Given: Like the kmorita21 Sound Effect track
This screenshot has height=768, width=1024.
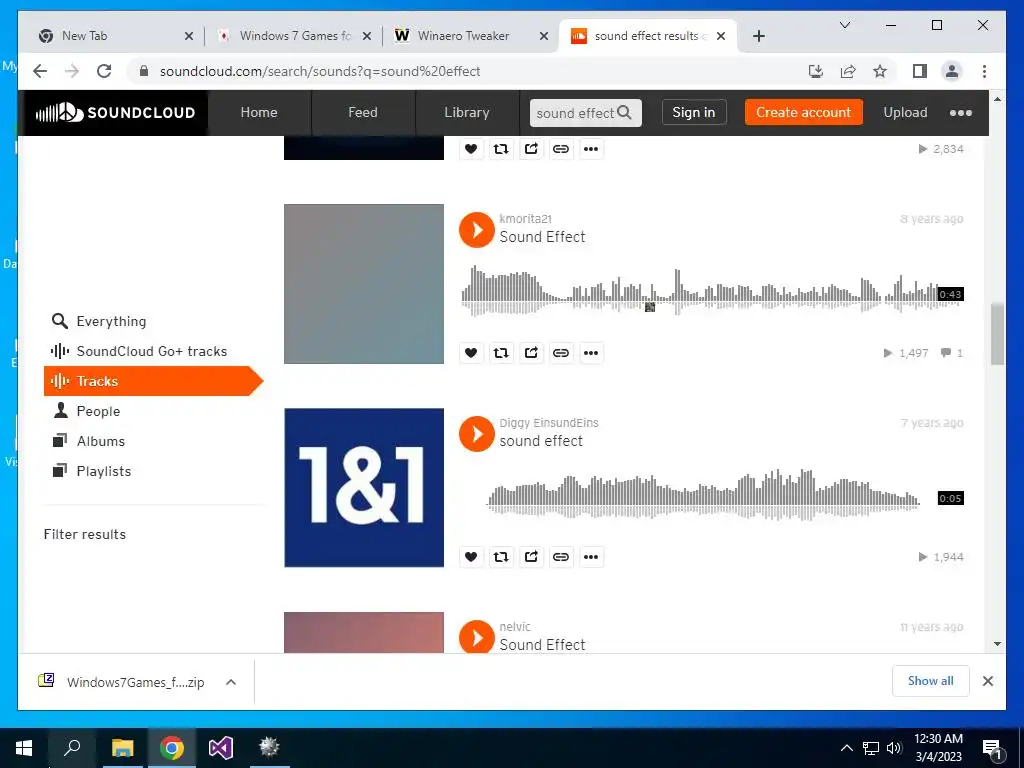Looking at the screenshot, I should (x=471, y=353).
